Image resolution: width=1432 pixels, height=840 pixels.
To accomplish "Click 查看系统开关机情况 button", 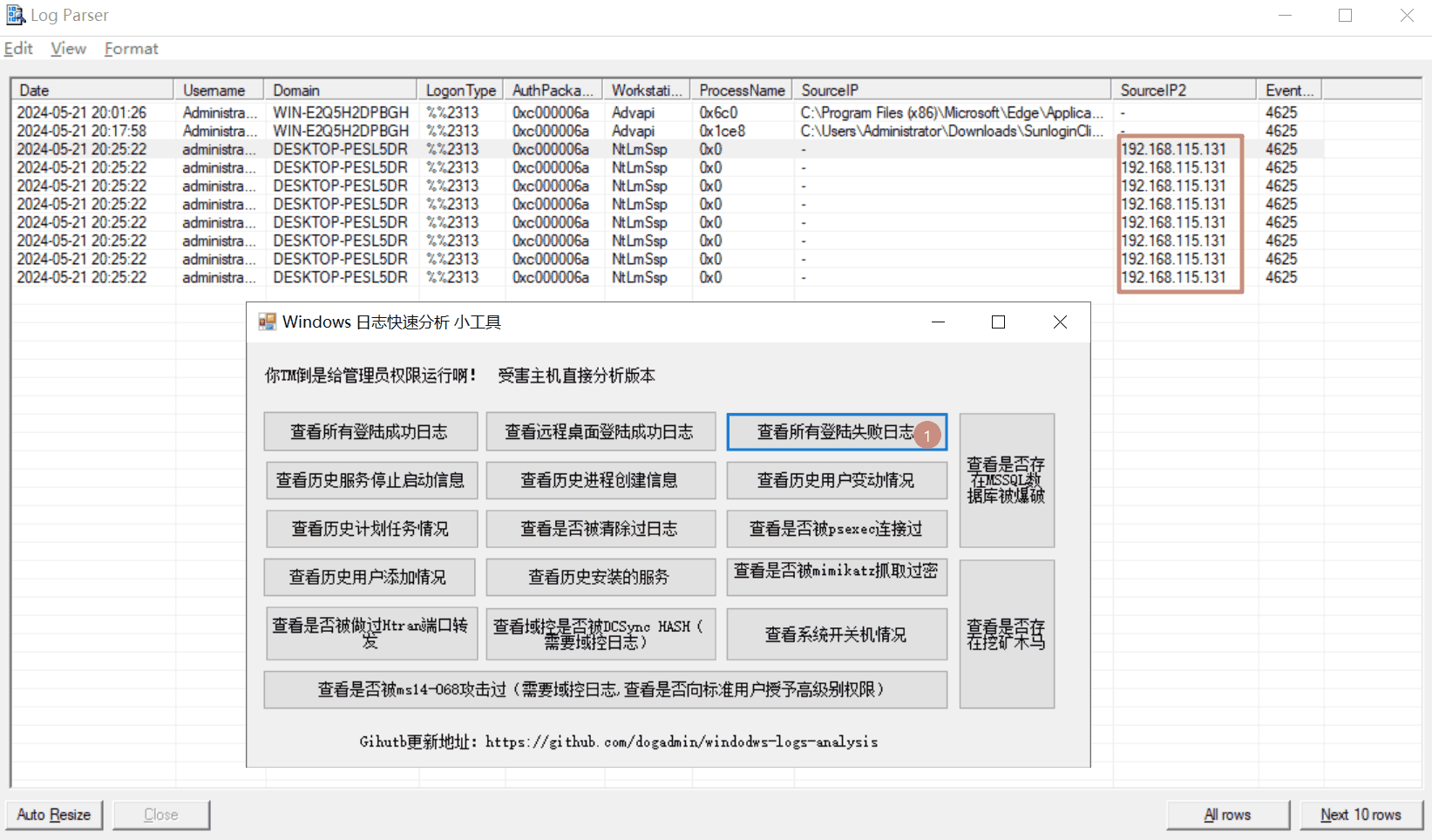I will tap(836, 634).
